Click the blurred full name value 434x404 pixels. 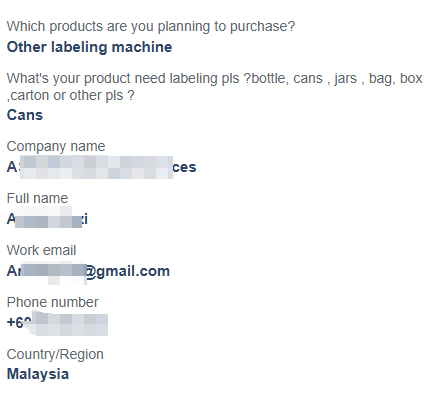[x=47, y=219]
